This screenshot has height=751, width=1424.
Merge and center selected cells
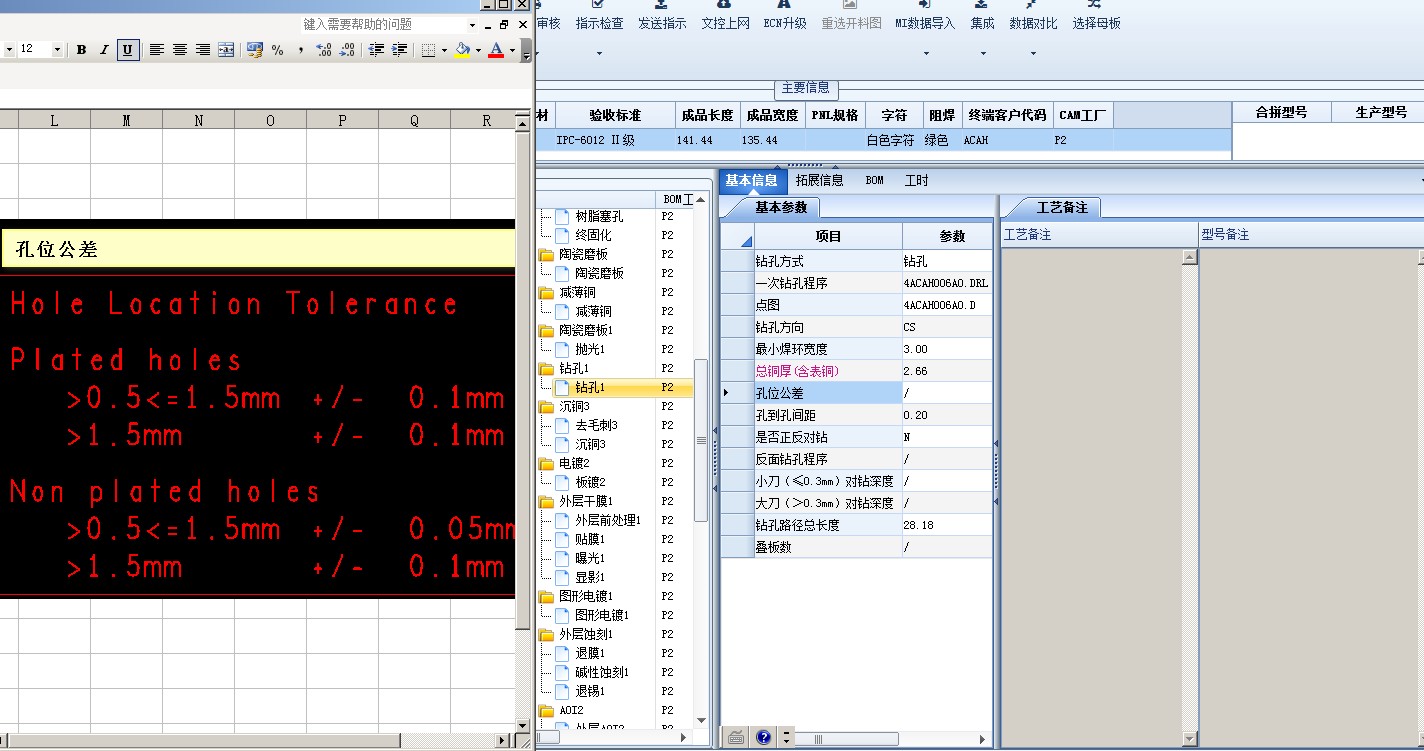[226, 50]
